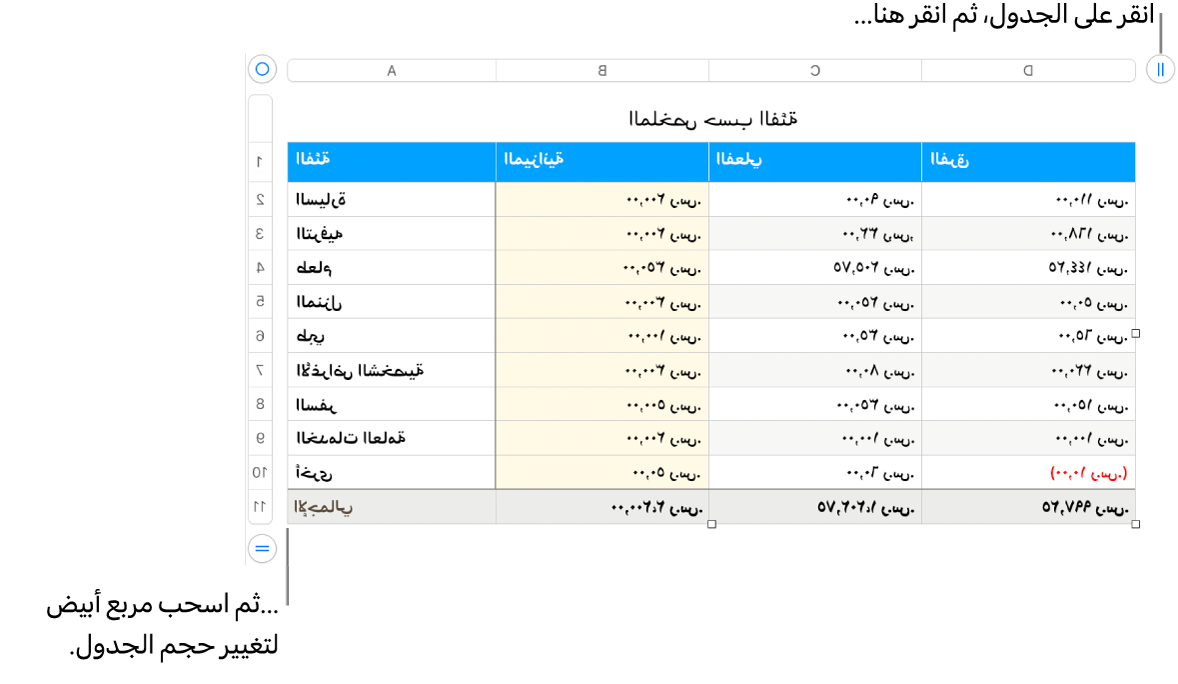Select row 1 header number

click(x=260, y=162)
